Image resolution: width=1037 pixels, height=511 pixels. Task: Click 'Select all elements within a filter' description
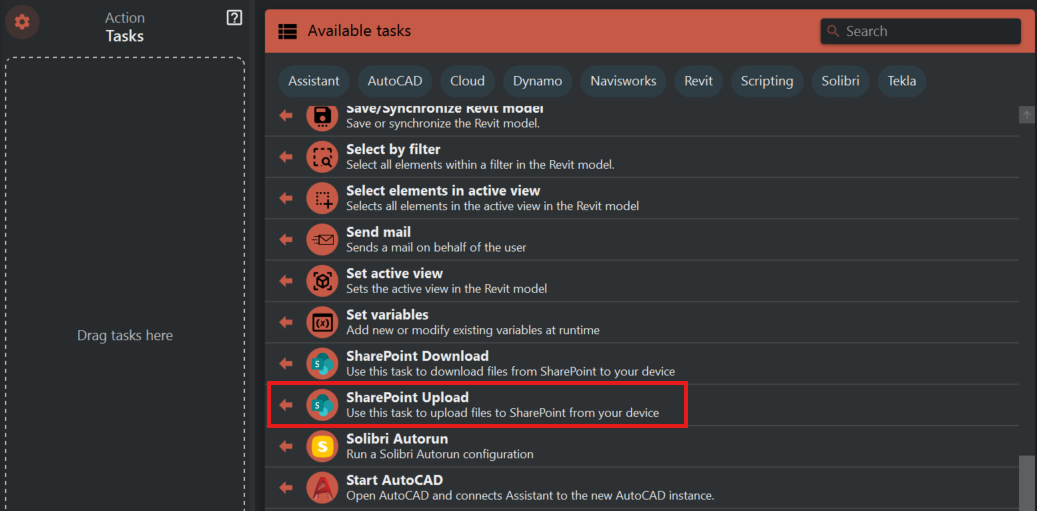tap(480, 165)
